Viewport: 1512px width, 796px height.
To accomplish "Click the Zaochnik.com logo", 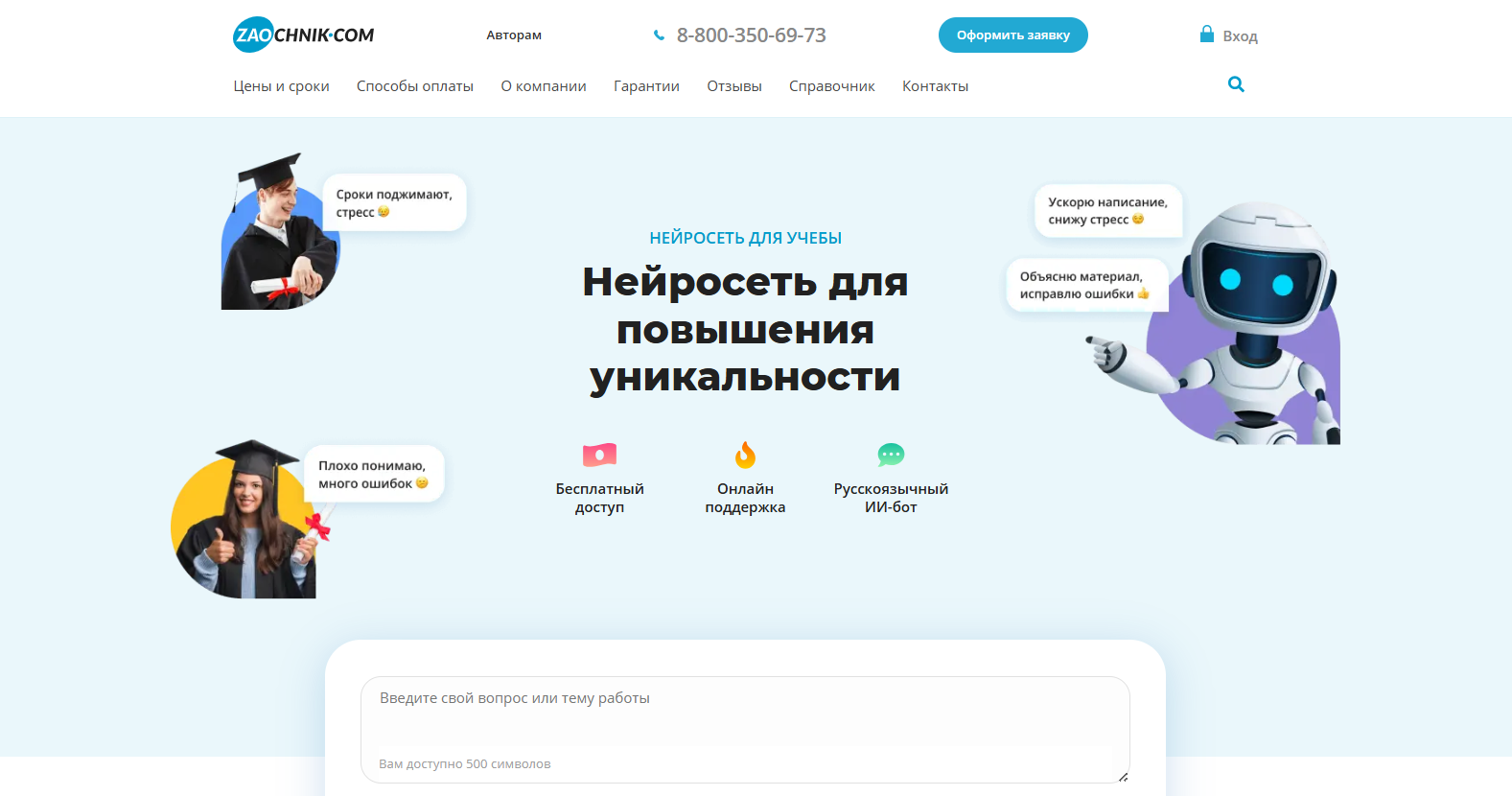I will [x=303, y=35].
